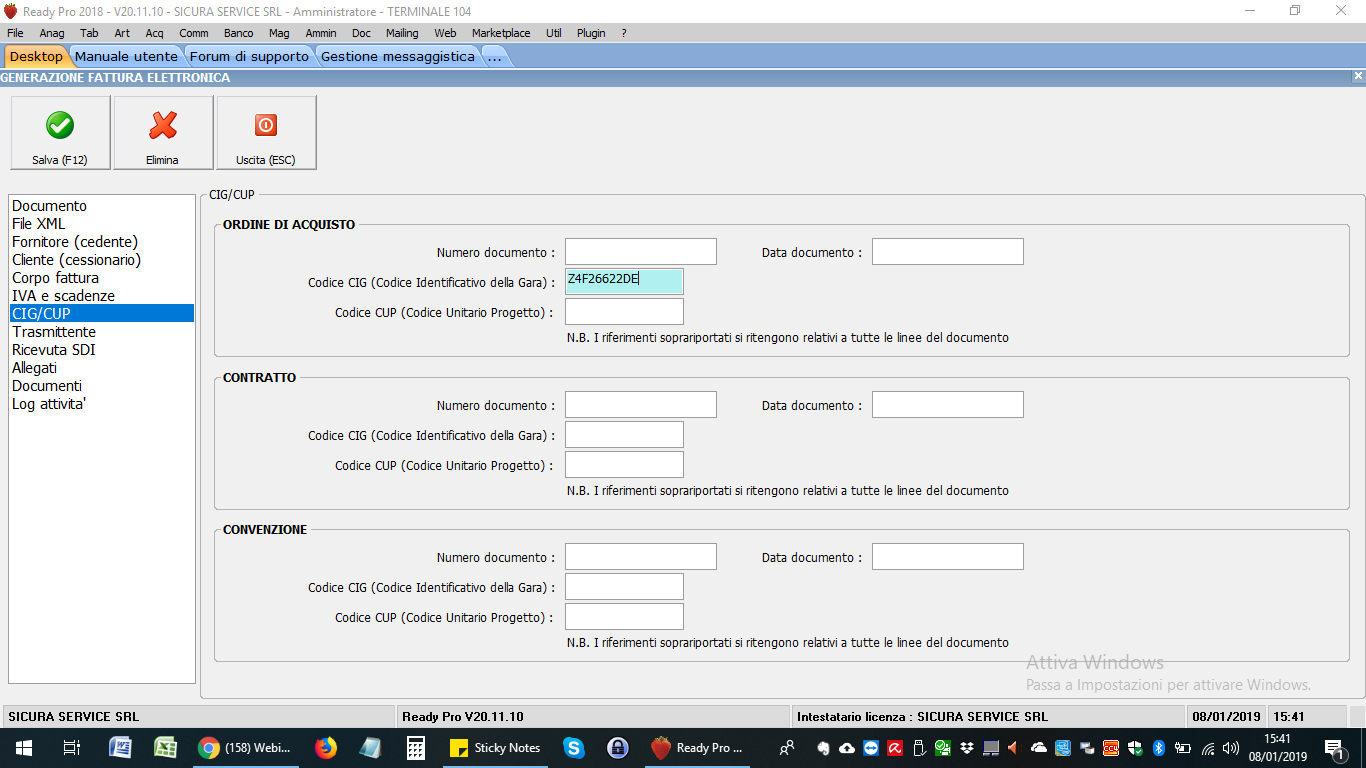Focus the Codice CIG field containing Z4F26622DE
Screen dimensions: 1366x768
[x=624, y=282]
